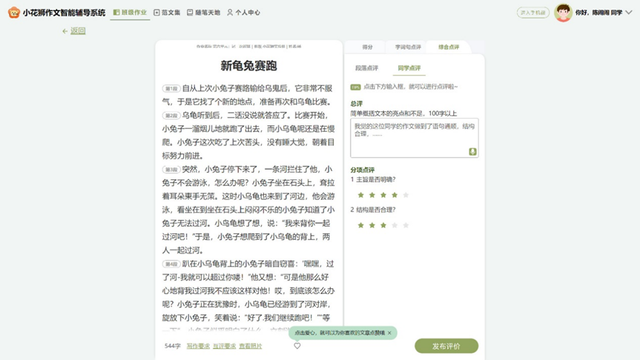This screenshot has height=360, width=640.
Task: Click the 发布评价 button
Action: (447, 346)
